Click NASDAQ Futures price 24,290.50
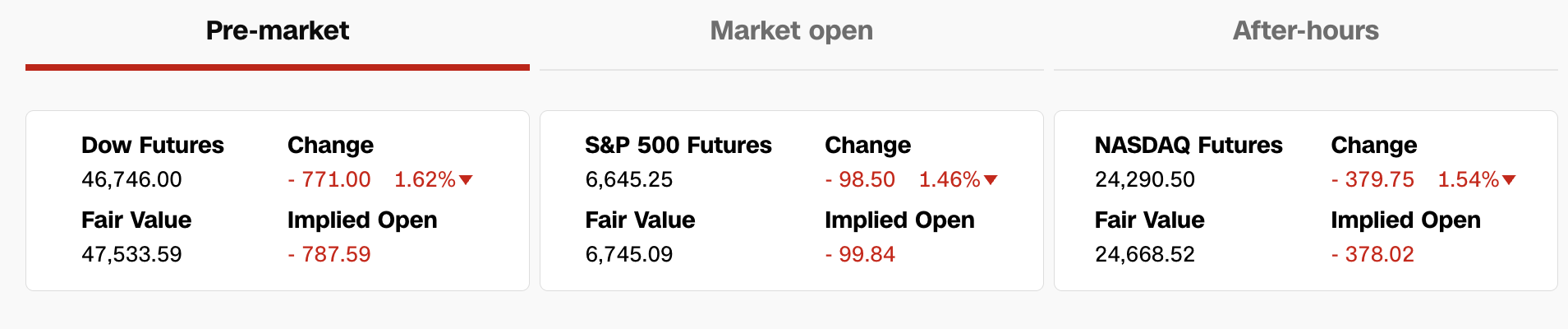The height and width of the screenshot is (329, 1568). tap(1145, 179)
